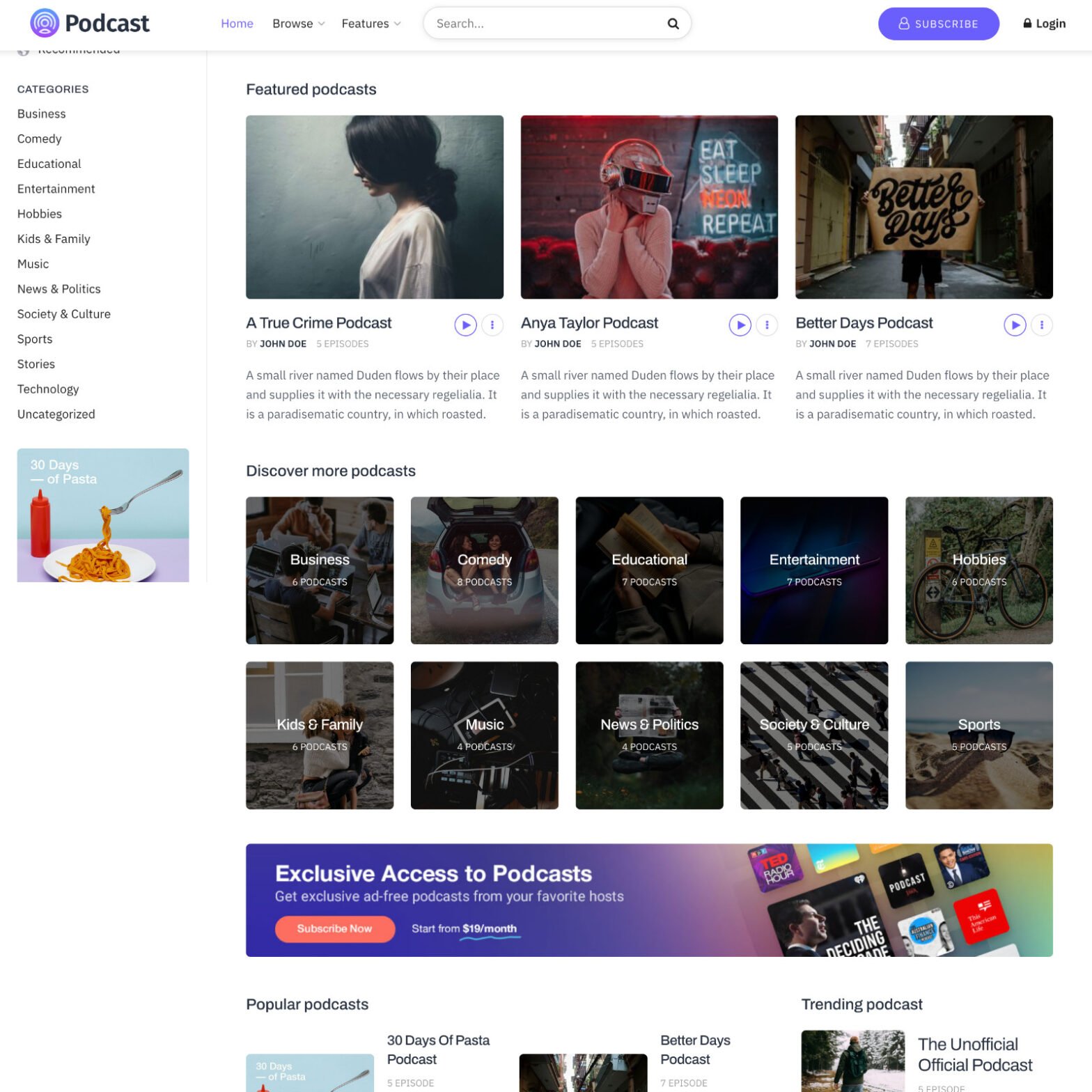Open The Unofficial Official Podcast link
The width and height of the screenshot is (1092, 1092).
tap(974, 1054)
